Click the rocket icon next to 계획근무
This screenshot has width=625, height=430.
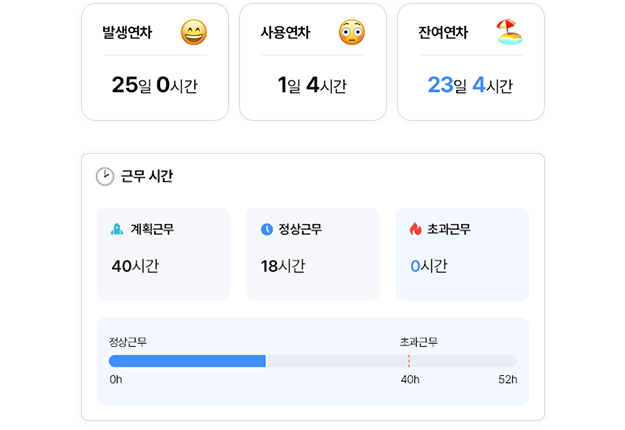(x=117, y=229)
